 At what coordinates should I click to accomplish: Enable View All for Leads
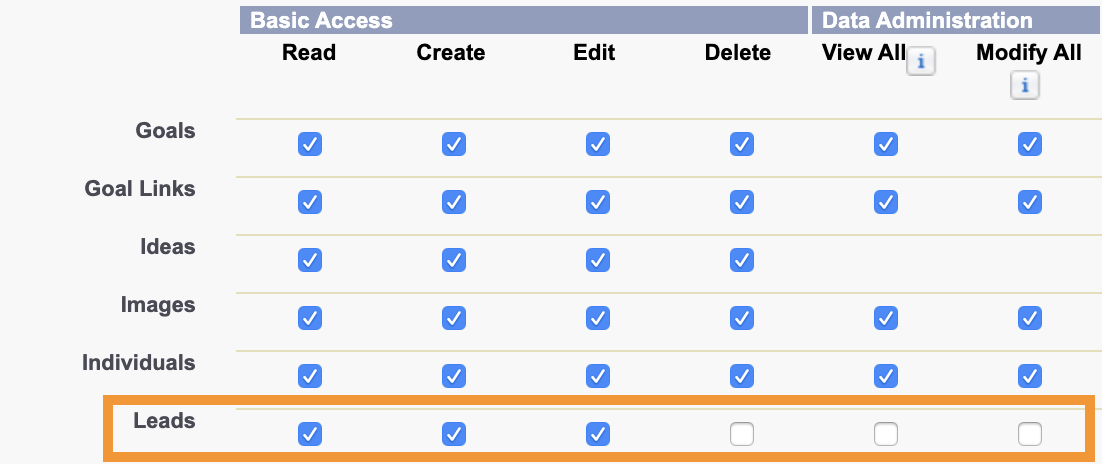tap(886, 434)
